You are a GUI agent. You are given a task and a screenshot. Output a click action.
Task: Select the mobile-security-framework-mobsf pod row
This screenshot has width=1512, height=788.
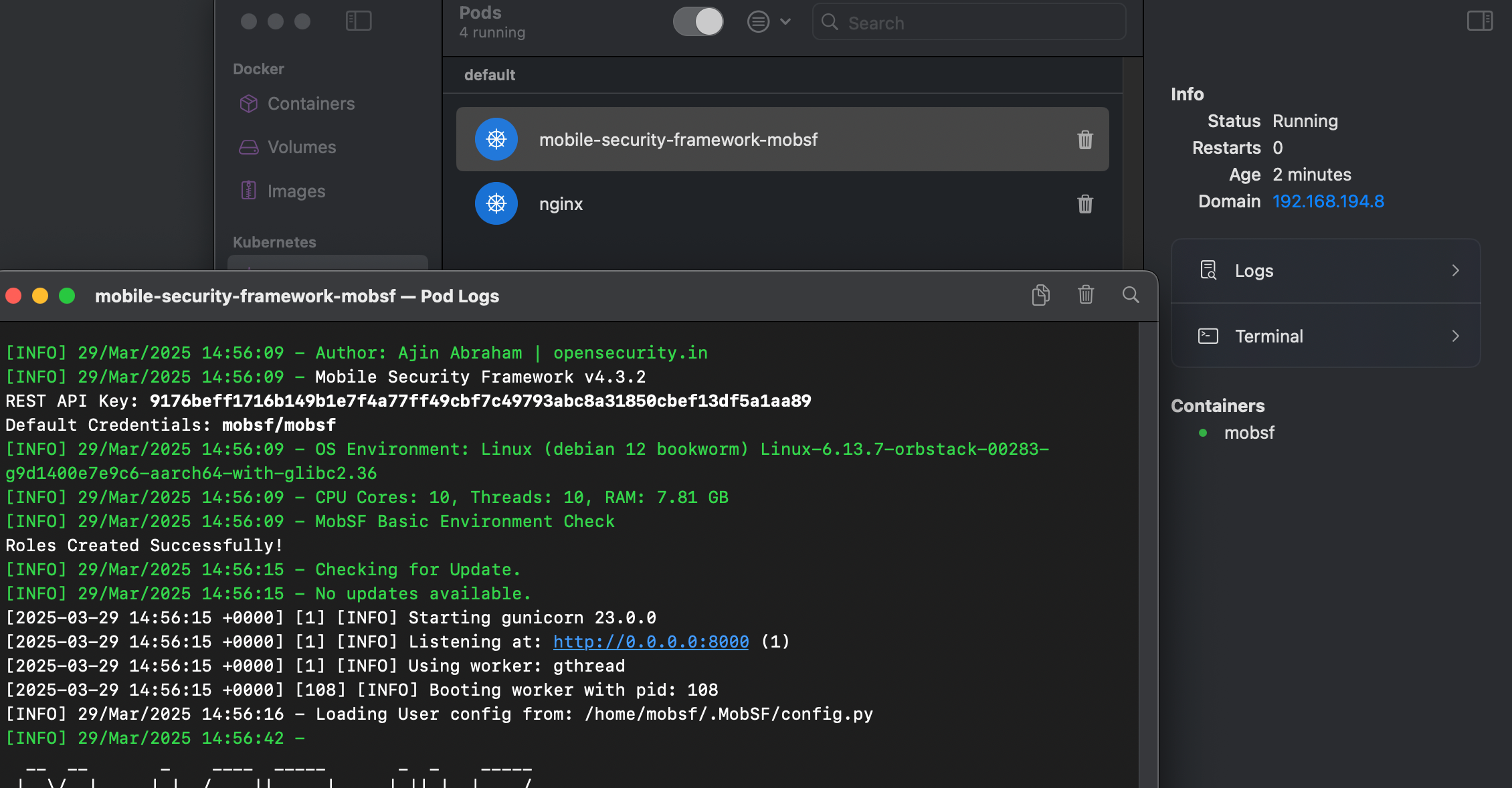click(782, 139)
